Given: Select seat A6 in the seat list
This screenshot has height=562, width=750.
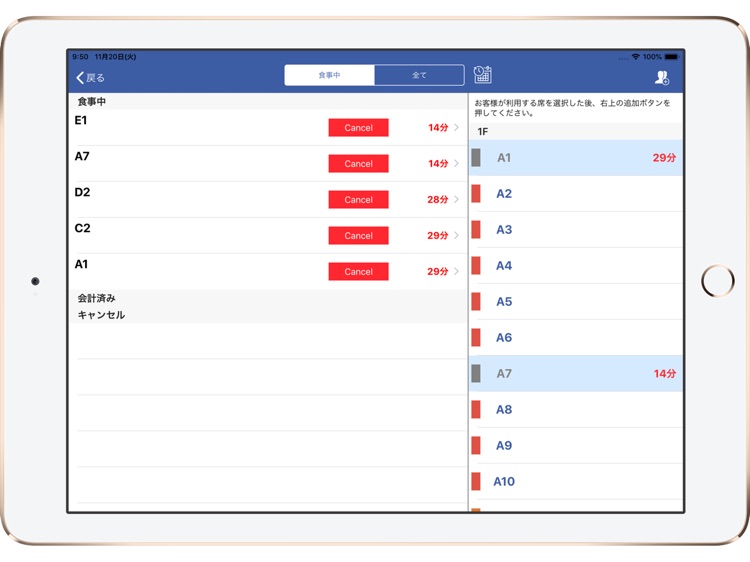Looking at the screenshot, I should (x=576, y=337).
